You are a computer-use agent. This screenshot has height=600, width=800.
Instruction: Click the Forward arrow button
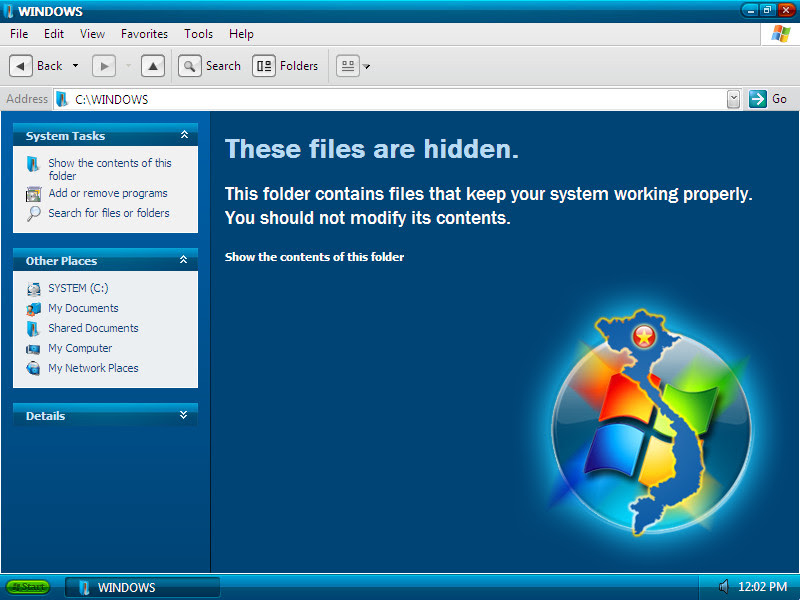[x=104, y=66]
